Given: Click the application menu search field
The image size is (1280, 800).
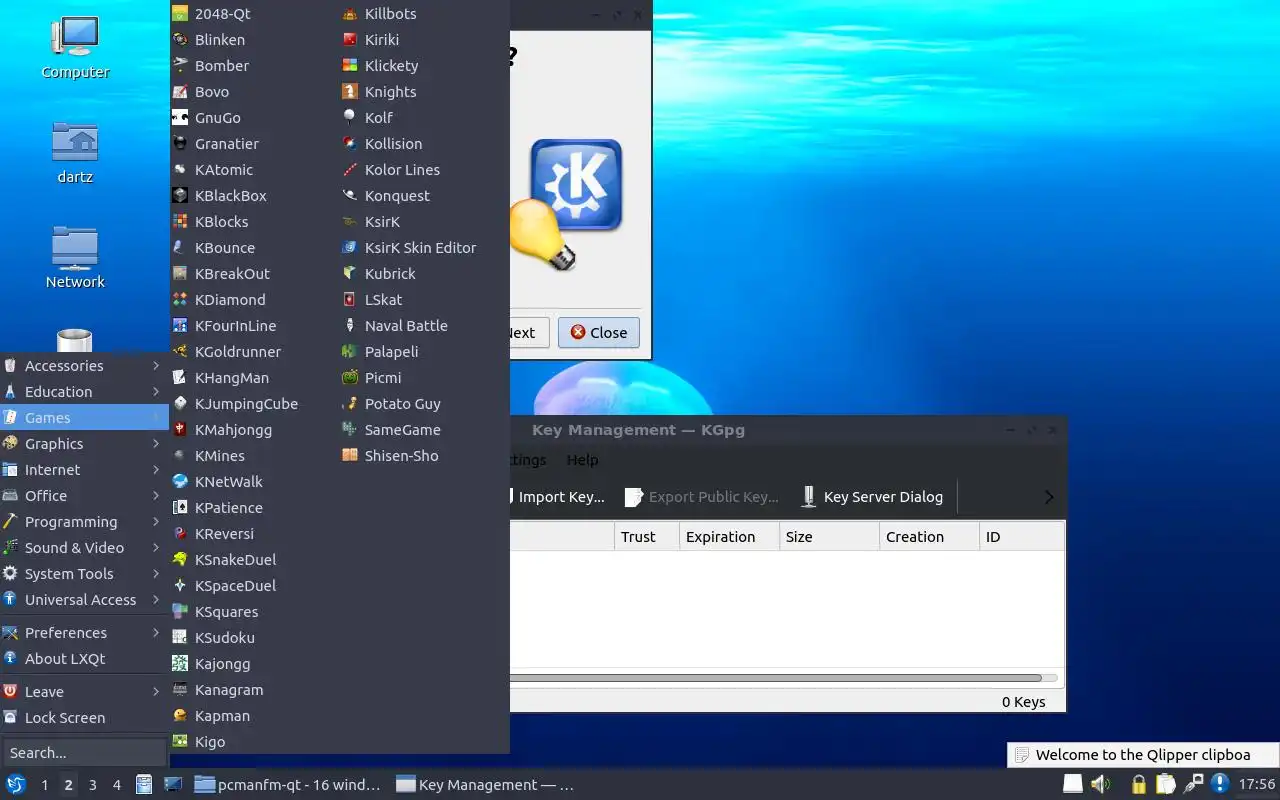Looking at the screenshot, I should 84,753.
